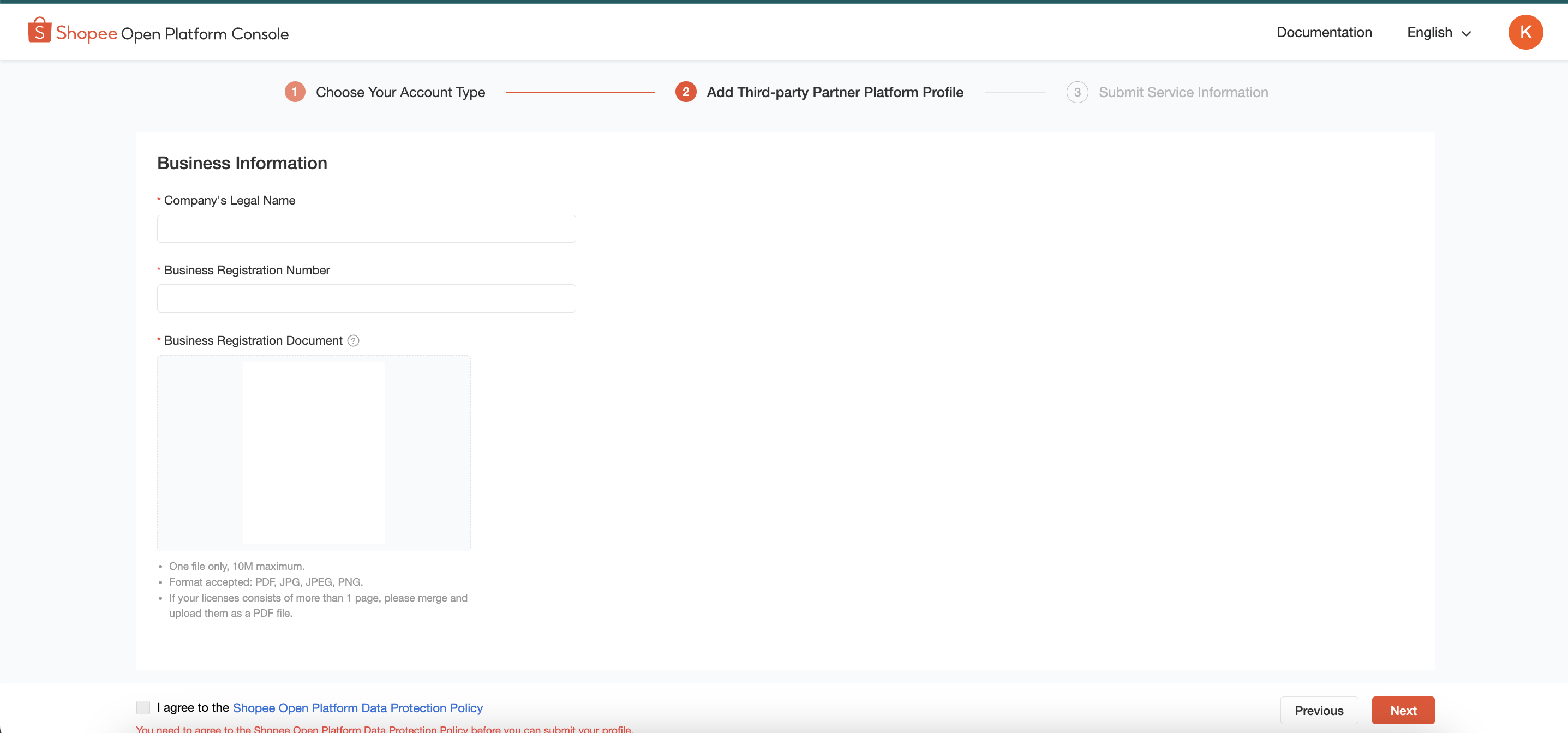
Task: Click the document upload placeholder area
Action: (314, 453)
